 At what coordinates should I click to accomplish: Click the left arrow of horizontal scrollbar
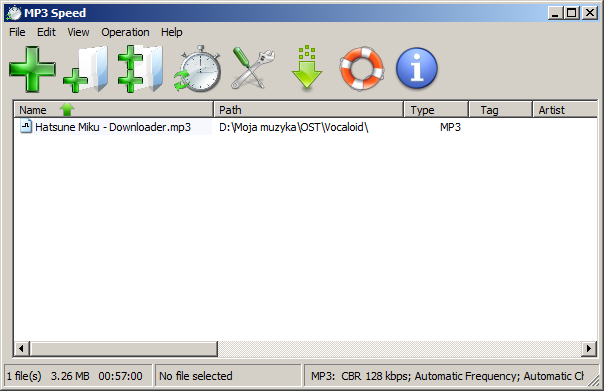(22, 349)
